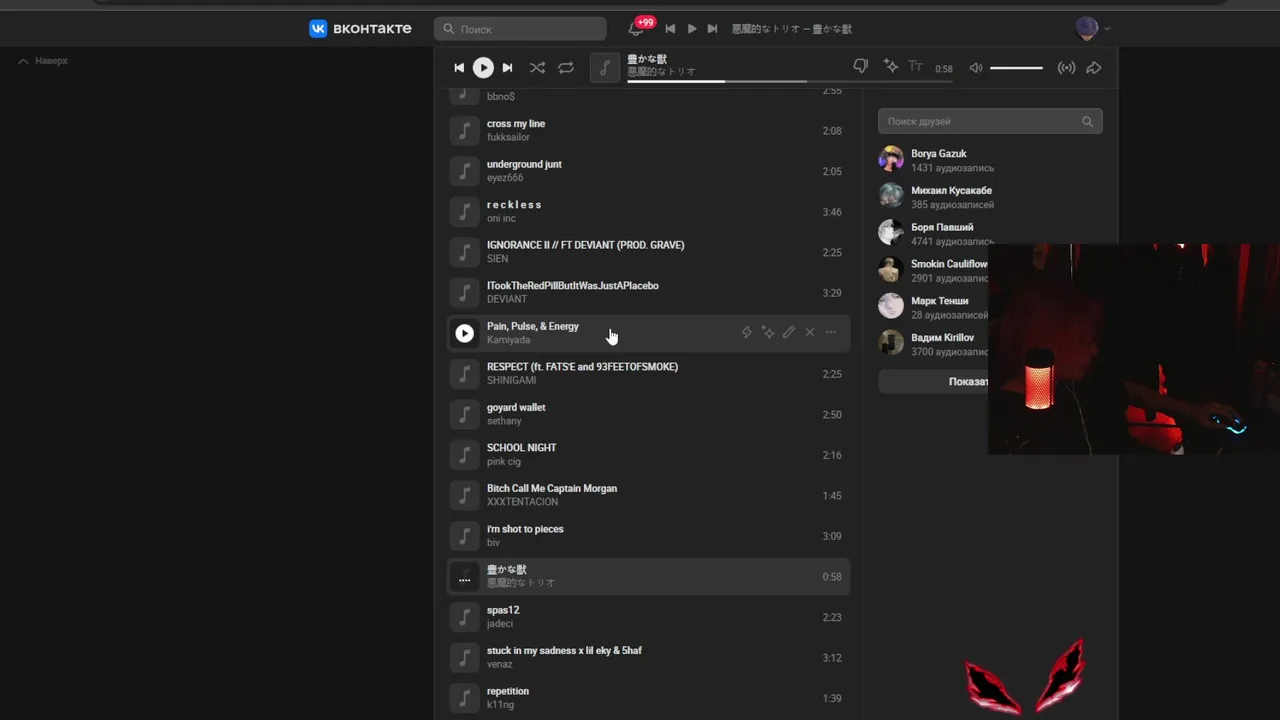The image size is (1280, 720).
Task: Click note icon of Bitch Call Me Captain Morgan
Action: click(464, 495)
